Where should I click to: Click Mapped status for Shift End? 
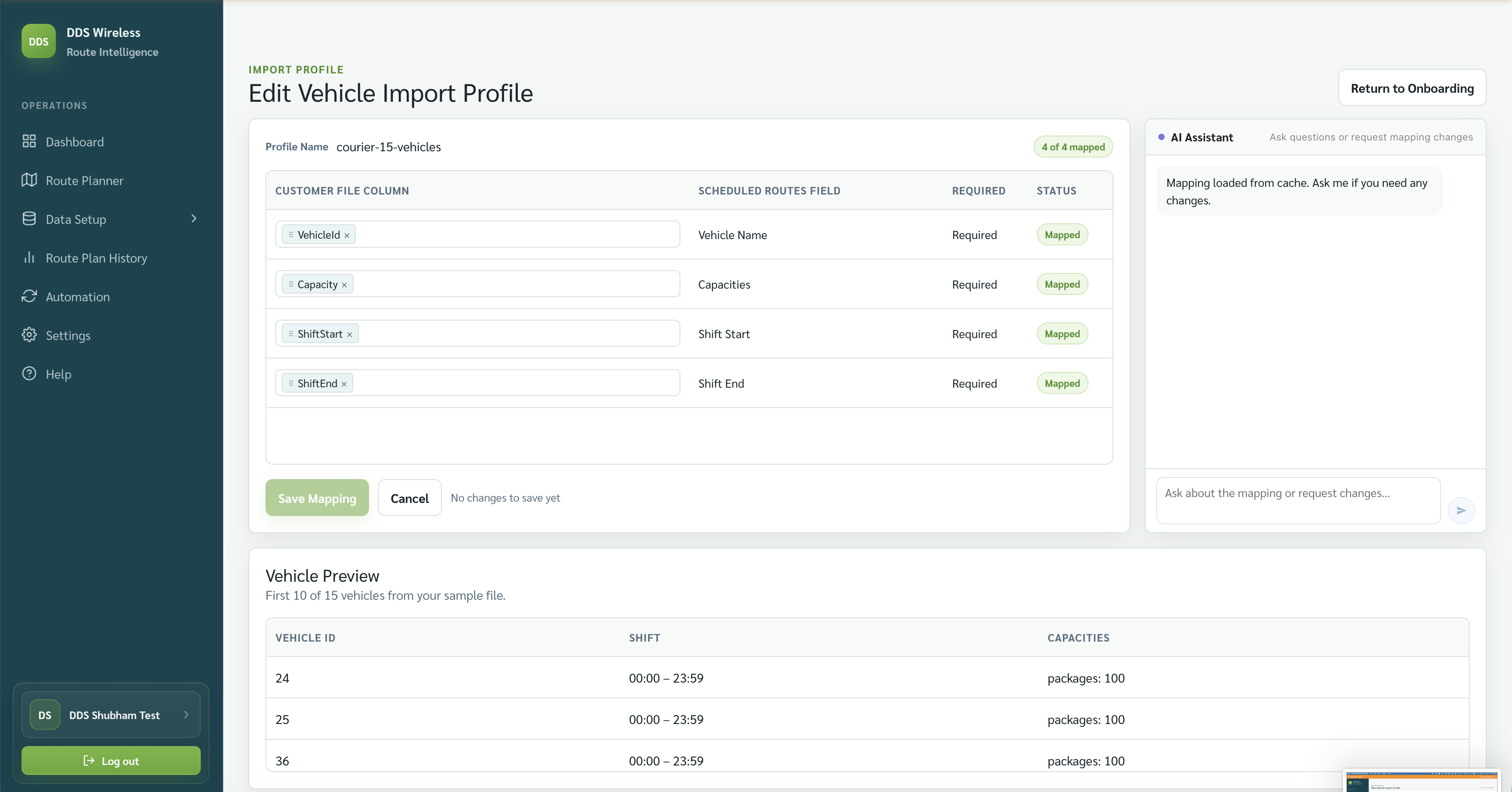(1062, 383)
